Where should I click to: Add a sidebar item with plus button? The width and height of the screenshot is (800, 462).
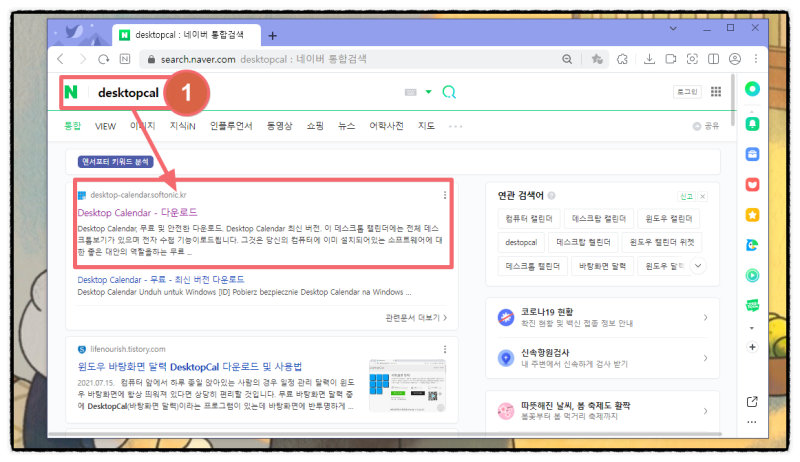coord(752,347)
